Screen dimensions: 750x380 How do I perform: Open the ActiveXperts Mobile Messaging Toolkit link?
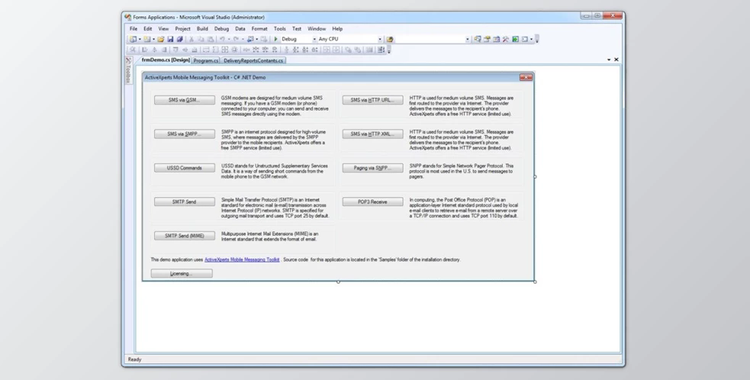242,259
